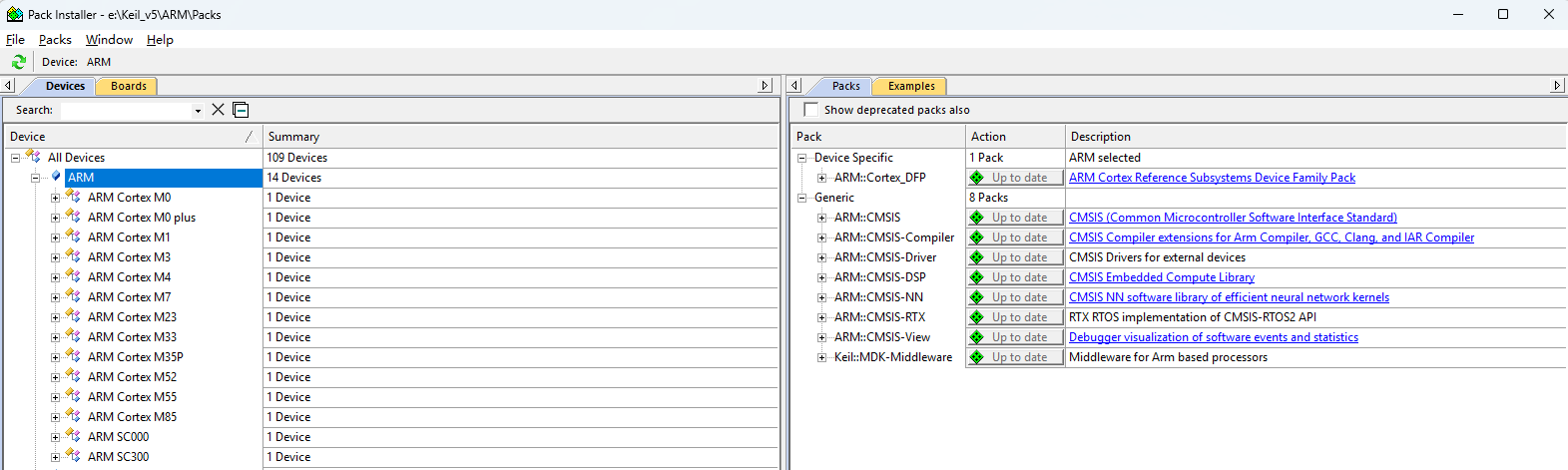
Task: Click the Description column header
Action: pos(1314,137)
